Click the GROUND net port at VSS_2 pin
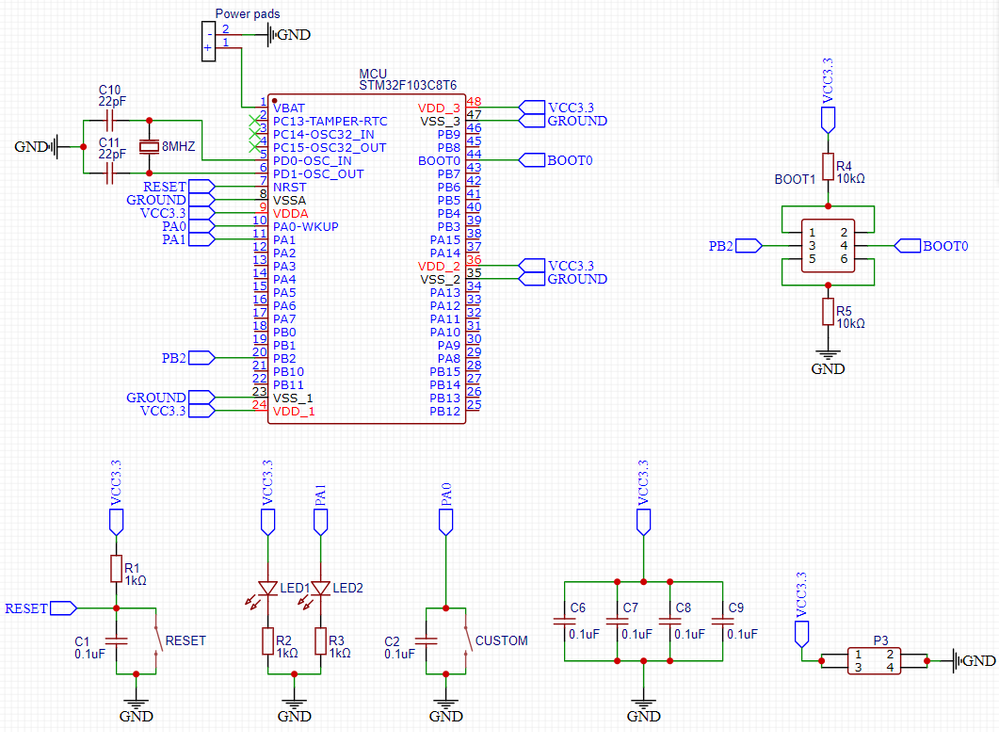 coord(563,279)
